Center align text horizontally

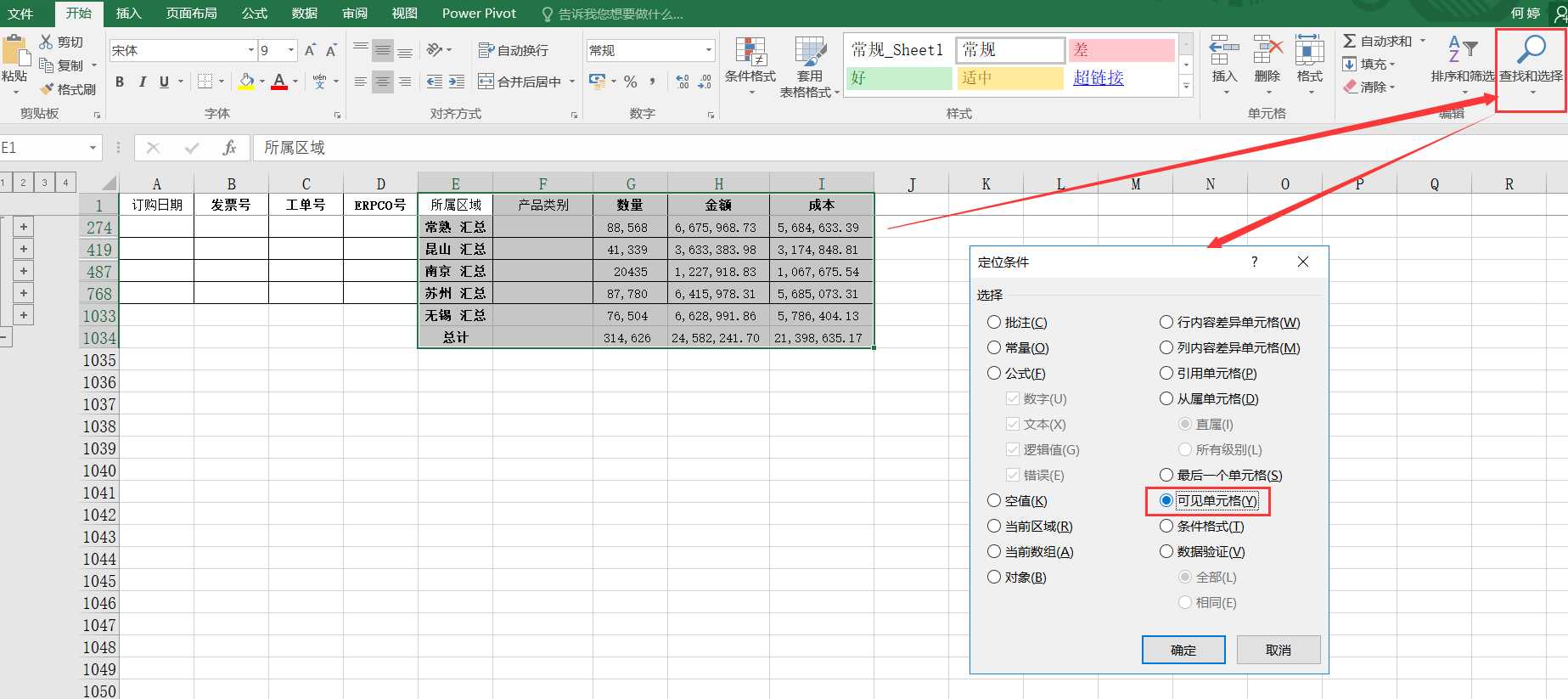click(x=383, y=82)
